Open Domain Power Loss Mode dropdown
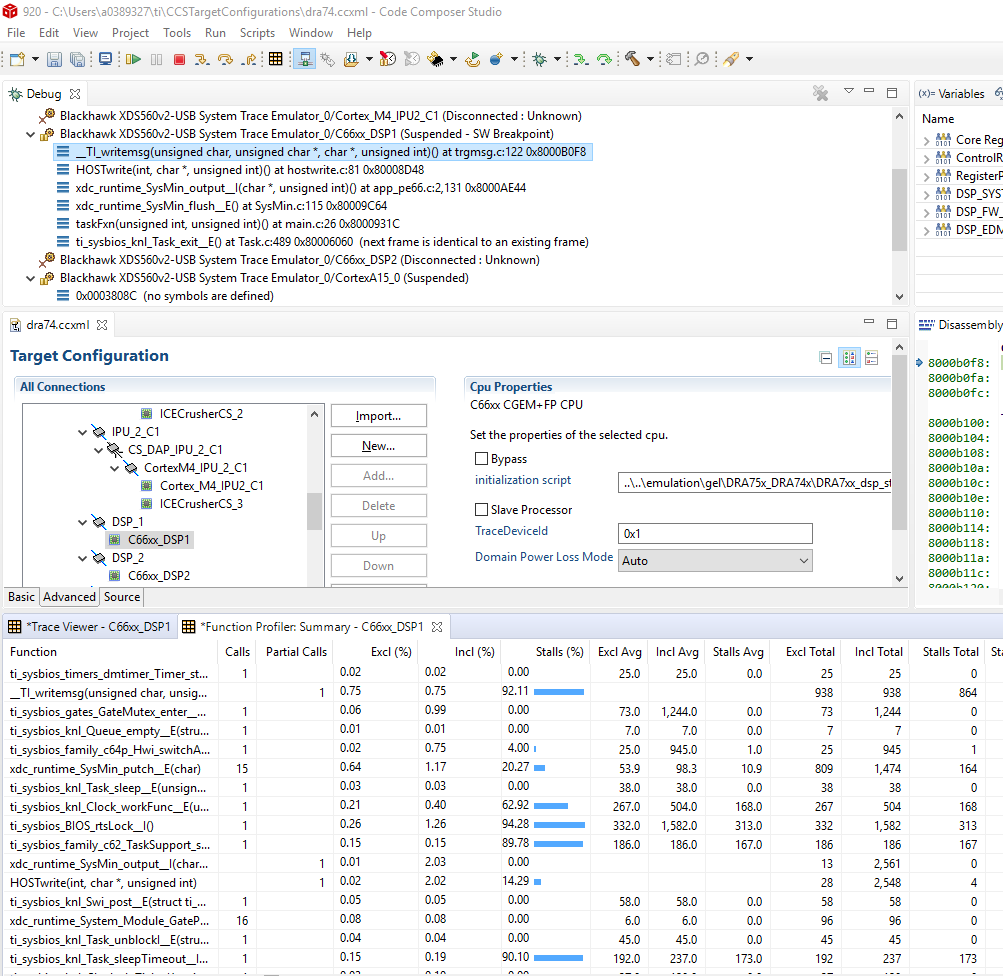This screenshot has height=976, width=1003. tap(715, 561)
